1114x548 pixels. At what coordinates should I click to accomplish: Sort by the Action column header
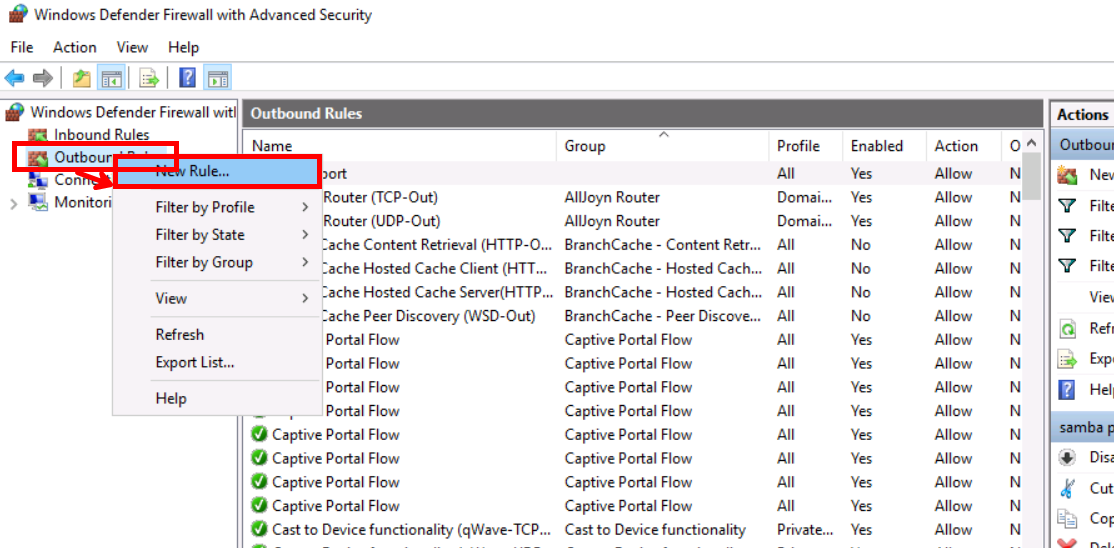pyautogui.click(x=963, y=146)
